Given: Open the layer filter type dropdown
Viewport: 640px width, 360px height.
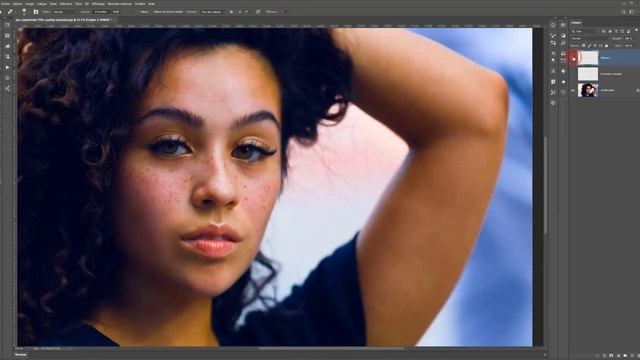Looking at the screenshot, I should click(x=584, y=31).
